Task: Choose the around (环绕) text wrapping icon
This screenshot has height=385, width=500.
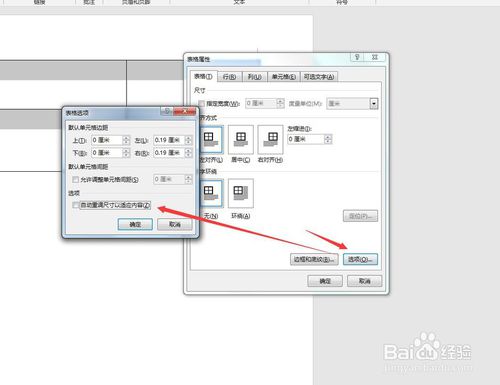Action: click(241, 193)
